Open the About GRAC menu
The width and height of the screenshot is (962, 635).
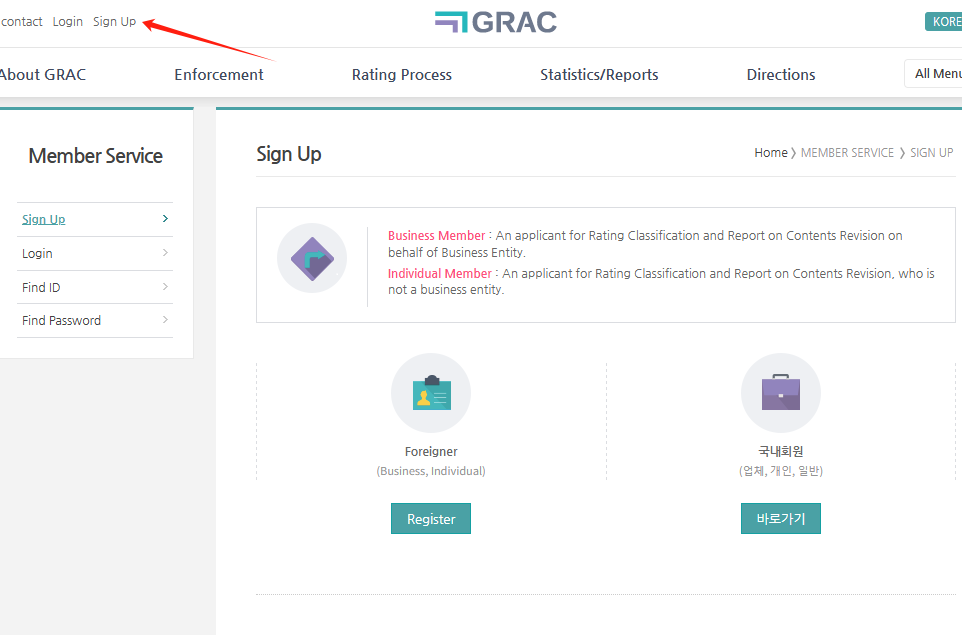point(42,75)
